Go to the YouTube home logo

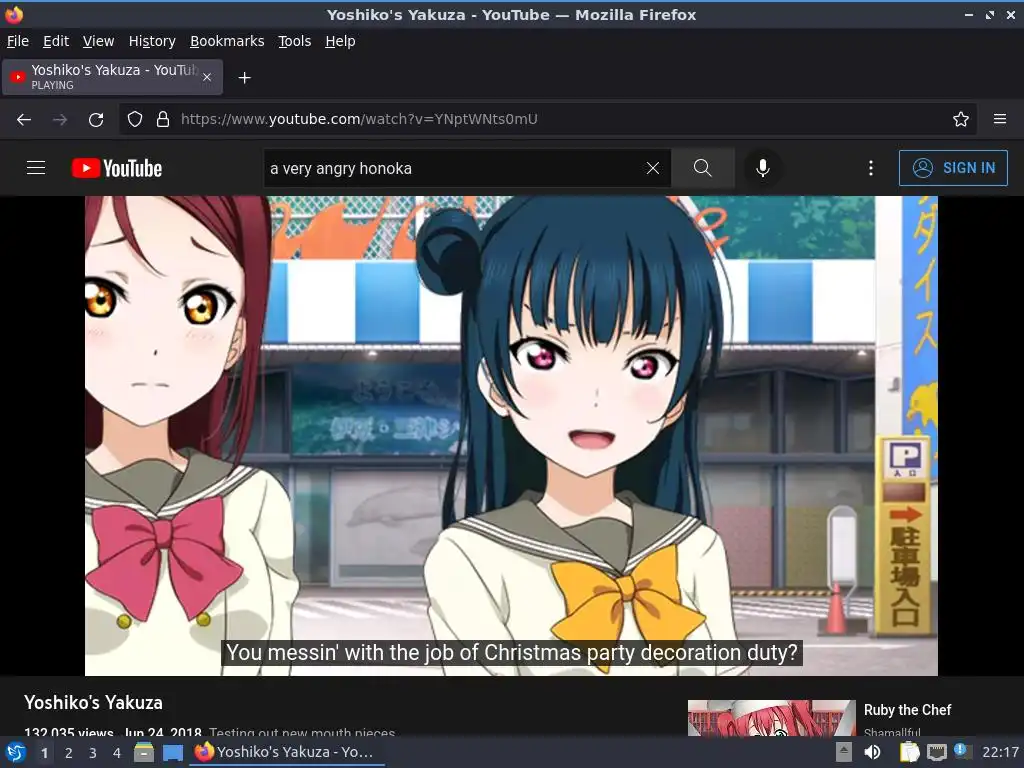[x=117, y=168]
